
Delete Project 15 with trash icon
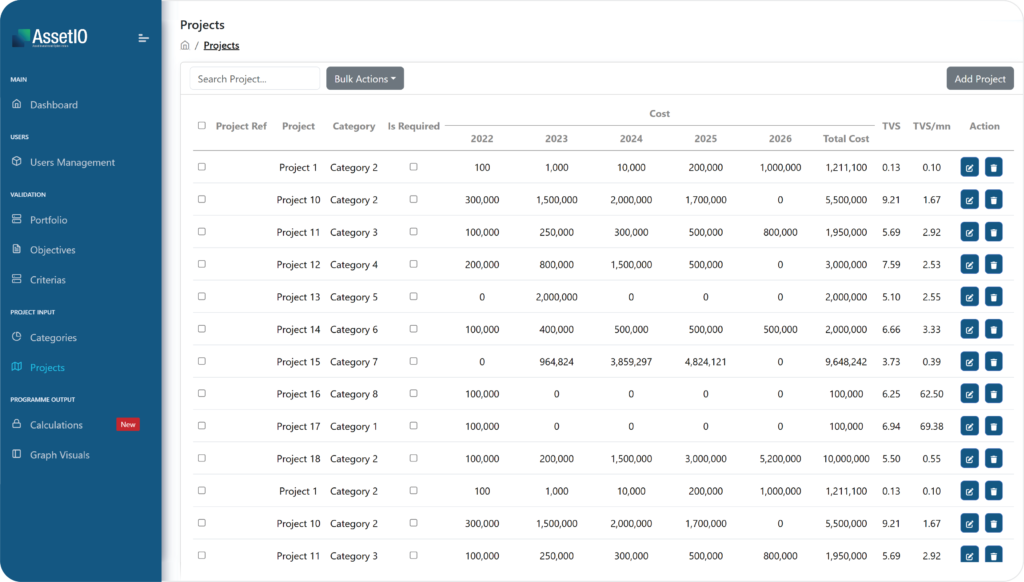993,362
